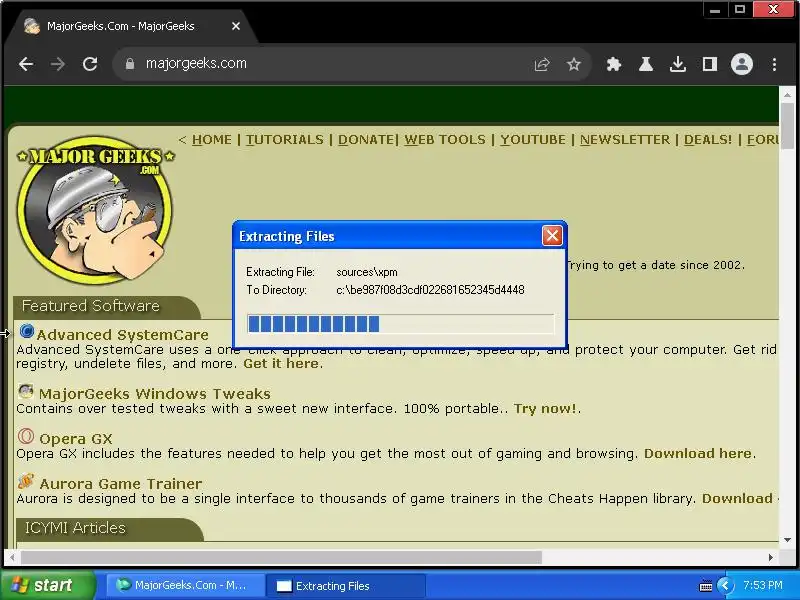Viewport: 800px width, 600px height.
Task: Click the MajorGeeks Windows Tweaks icon
Action: pos(26,391)
